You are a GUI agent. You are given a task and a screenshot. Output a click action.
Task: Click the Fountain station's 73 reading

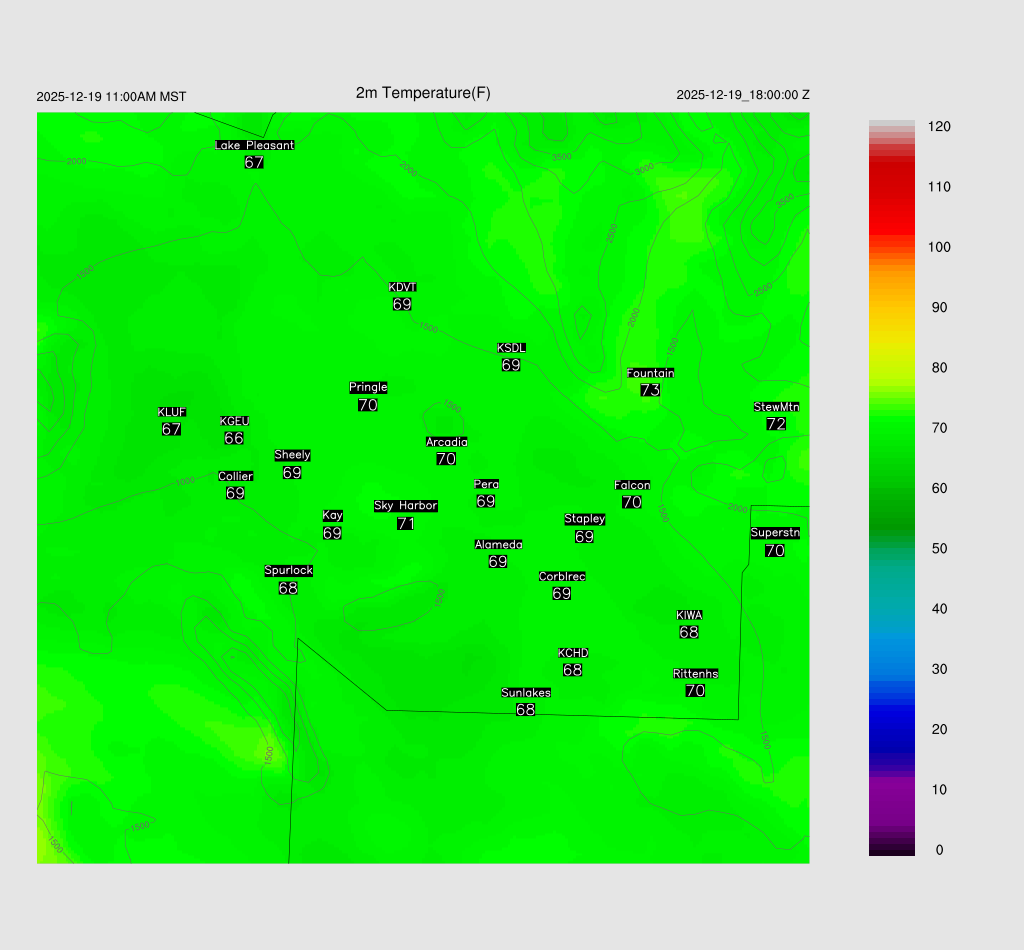650,390
